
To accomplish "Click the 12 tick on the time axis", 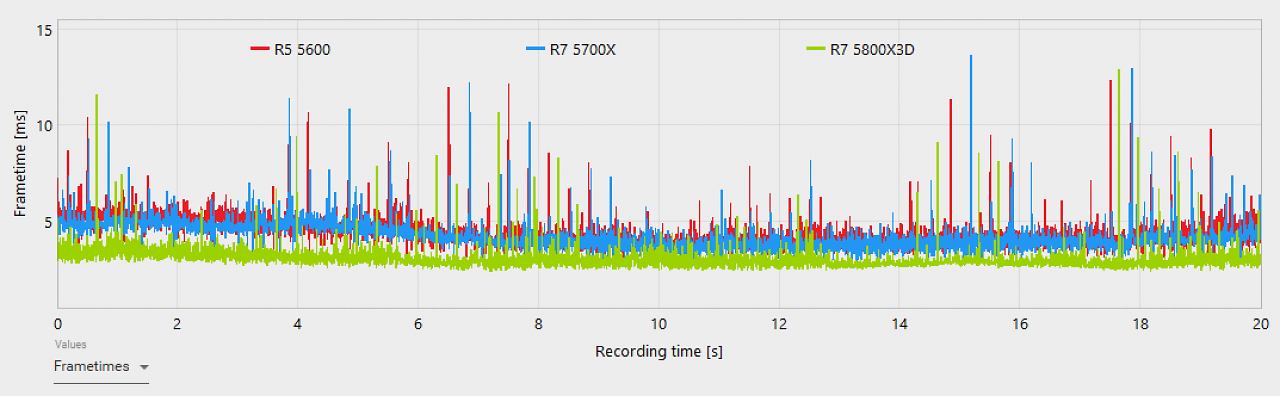I will 779,324.
